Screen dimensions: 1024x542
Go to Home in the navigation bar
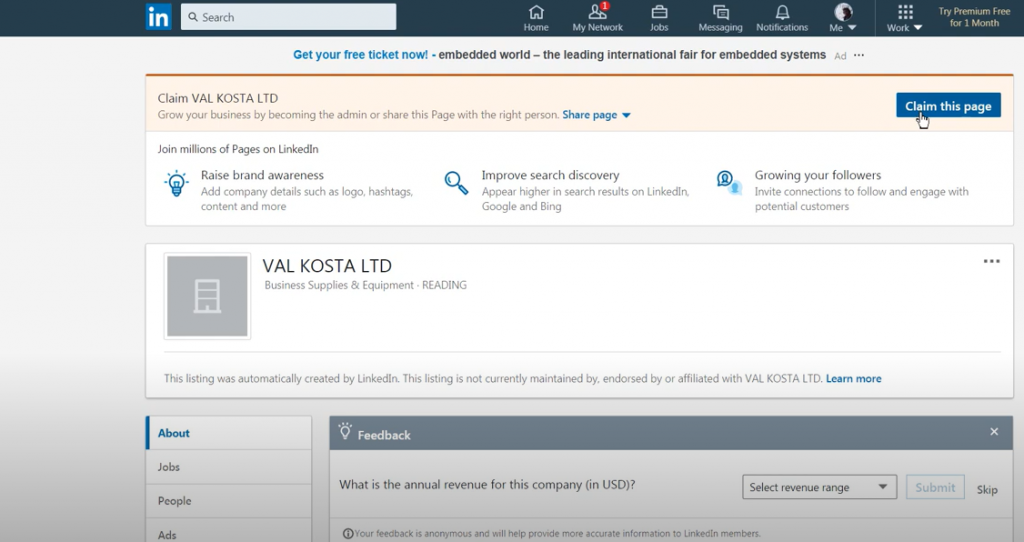pyautogui.click(x=536, y=18)
